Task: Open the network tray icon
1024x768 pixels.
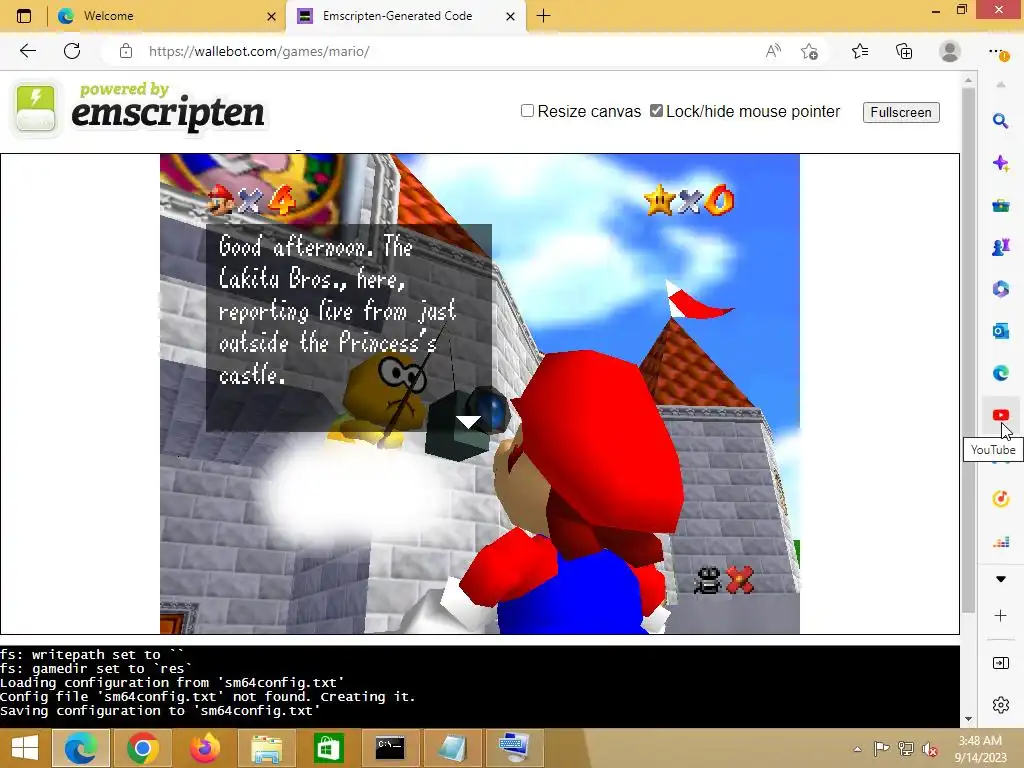Action: pos(905,748)
